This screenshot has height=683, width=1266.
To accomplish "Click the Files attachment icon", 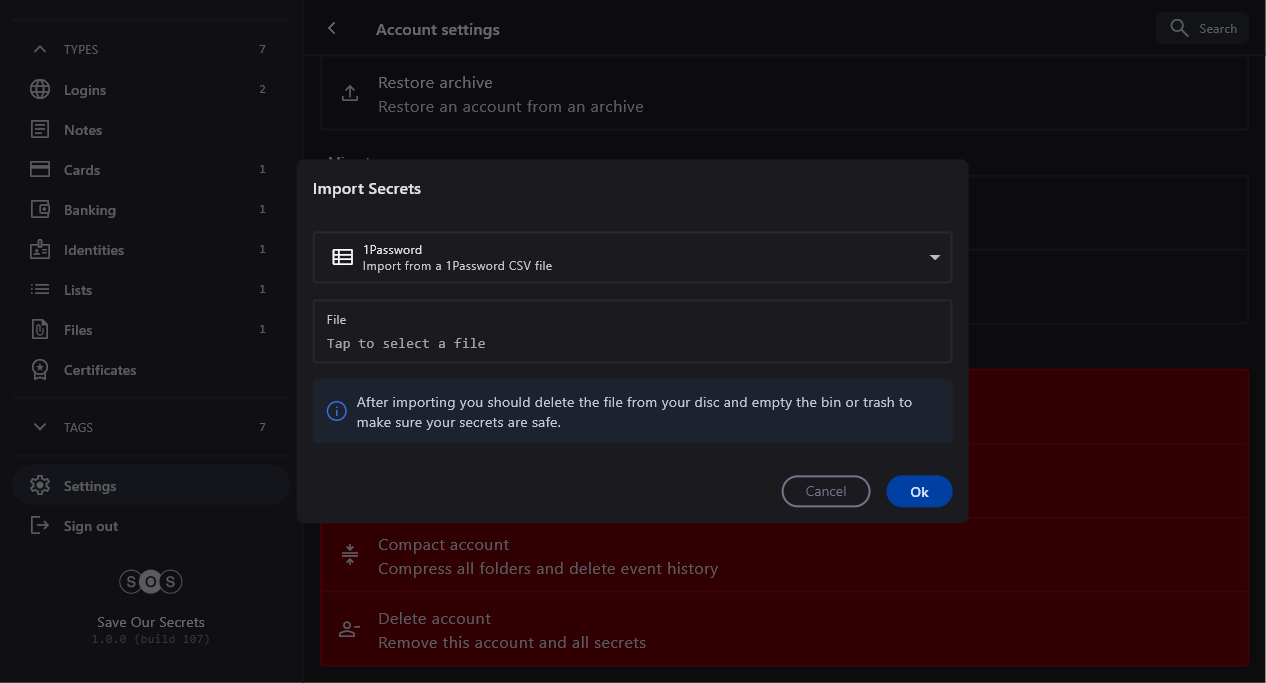I will [40, 330].
